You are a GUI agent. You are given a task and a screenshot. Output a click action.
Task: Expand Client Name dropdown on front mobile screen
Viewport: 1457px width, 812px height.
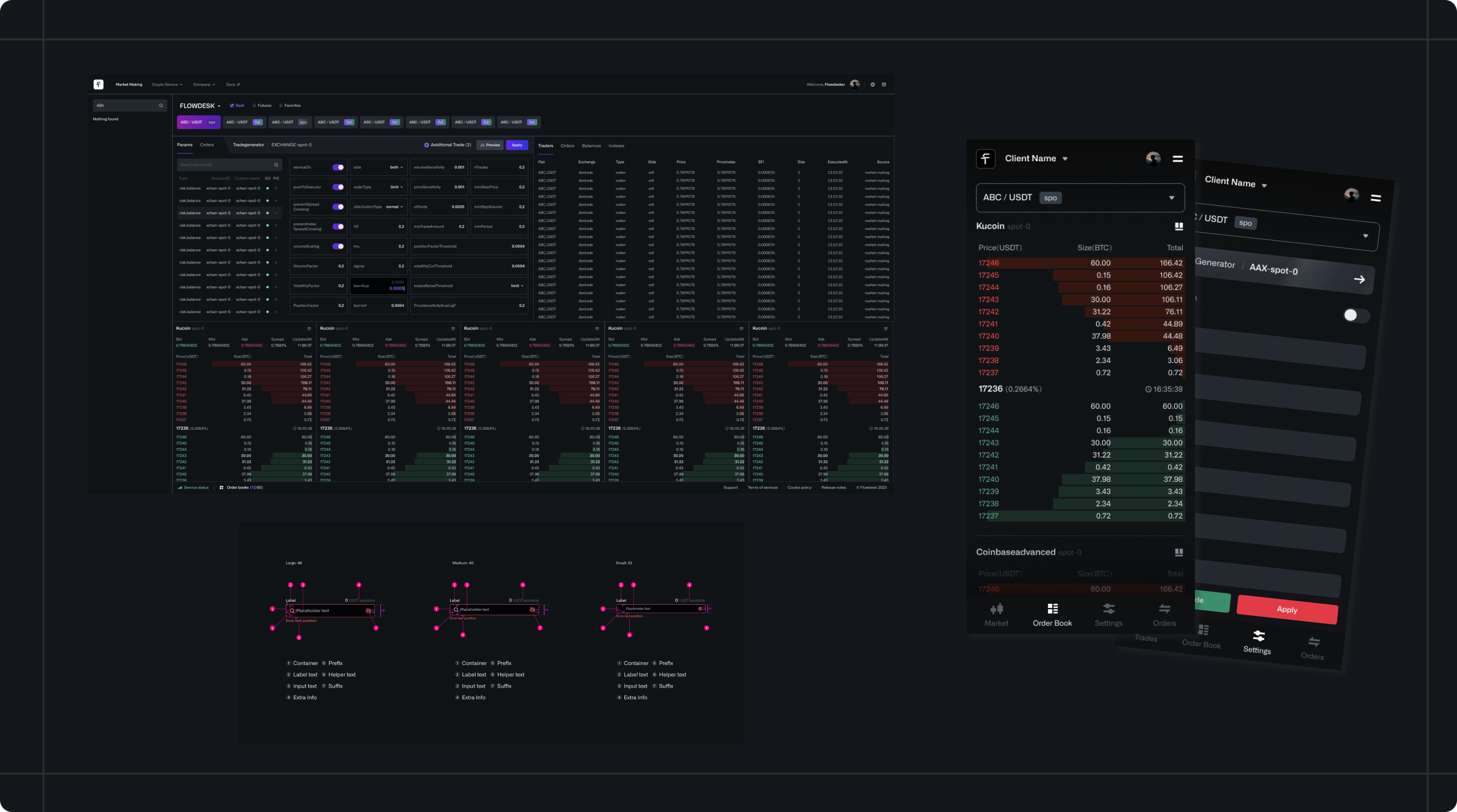pos(1036,158)
